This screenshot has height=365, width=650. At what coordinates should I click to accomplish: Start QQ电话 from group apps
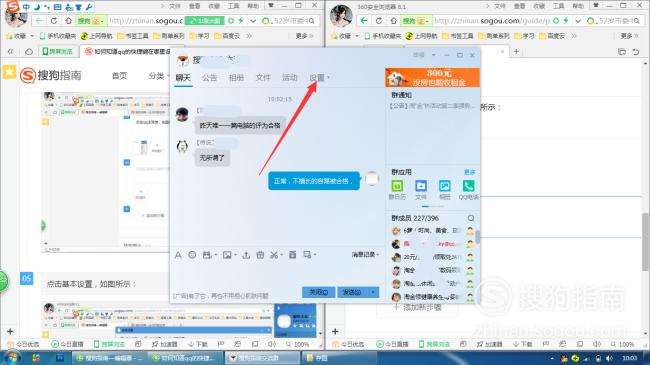(468, 190)
